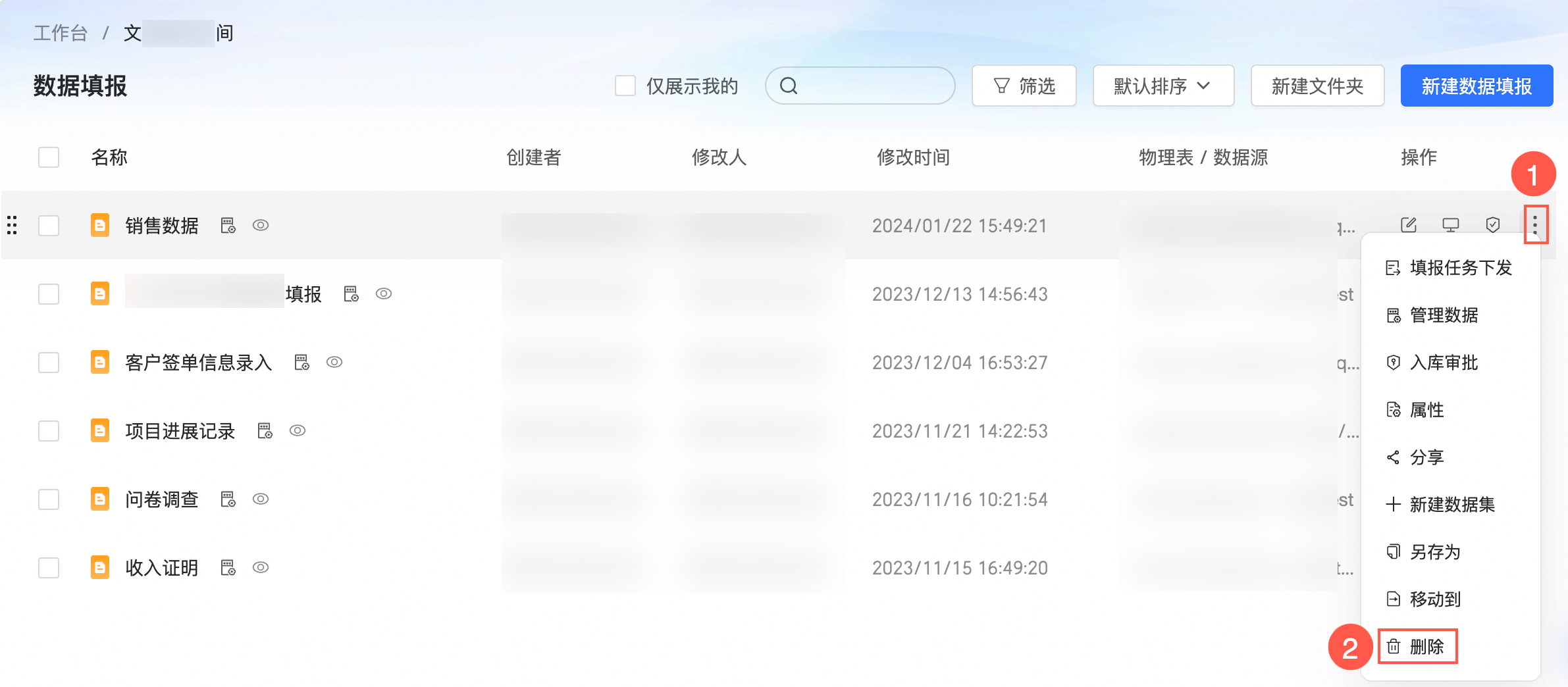Click the manage data icon next to 项目进展记录
The width and height of the screenshot is (1568, 687).
tap(265, 430)
